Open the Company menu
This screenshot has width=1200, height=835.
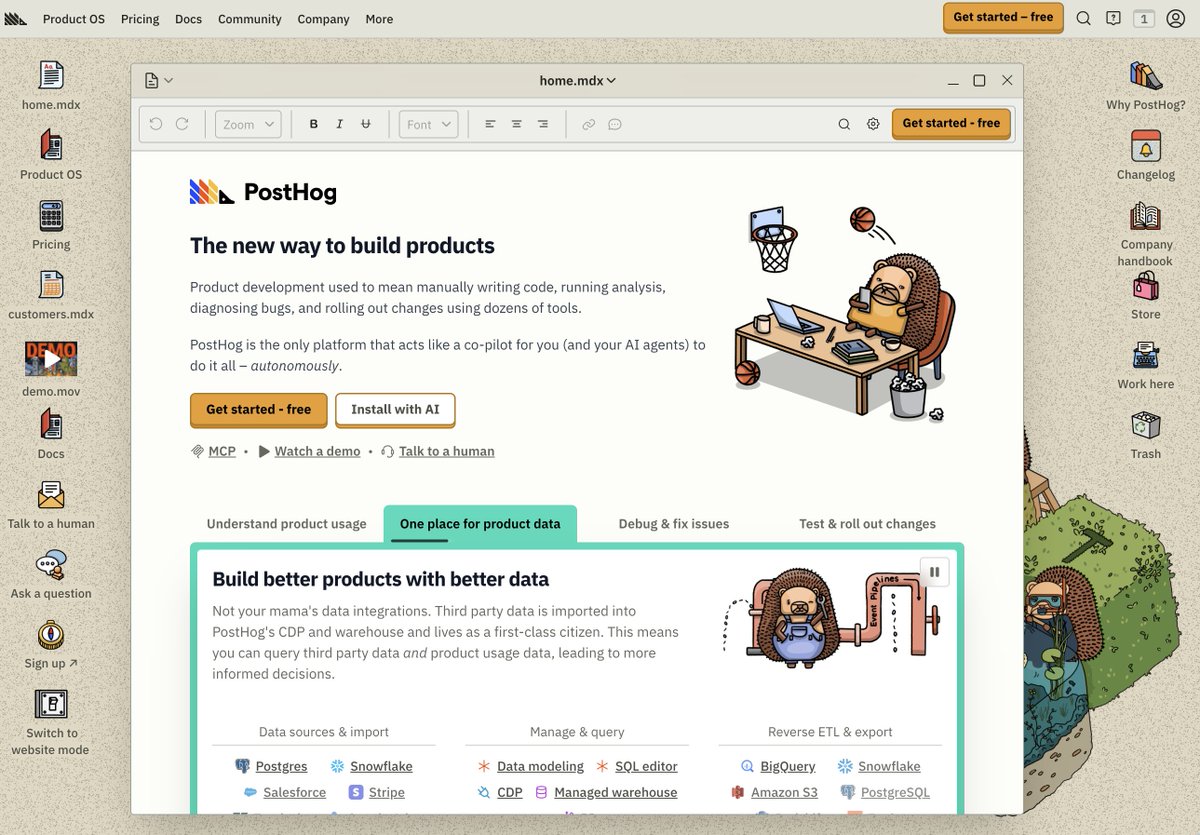(323, 19)
